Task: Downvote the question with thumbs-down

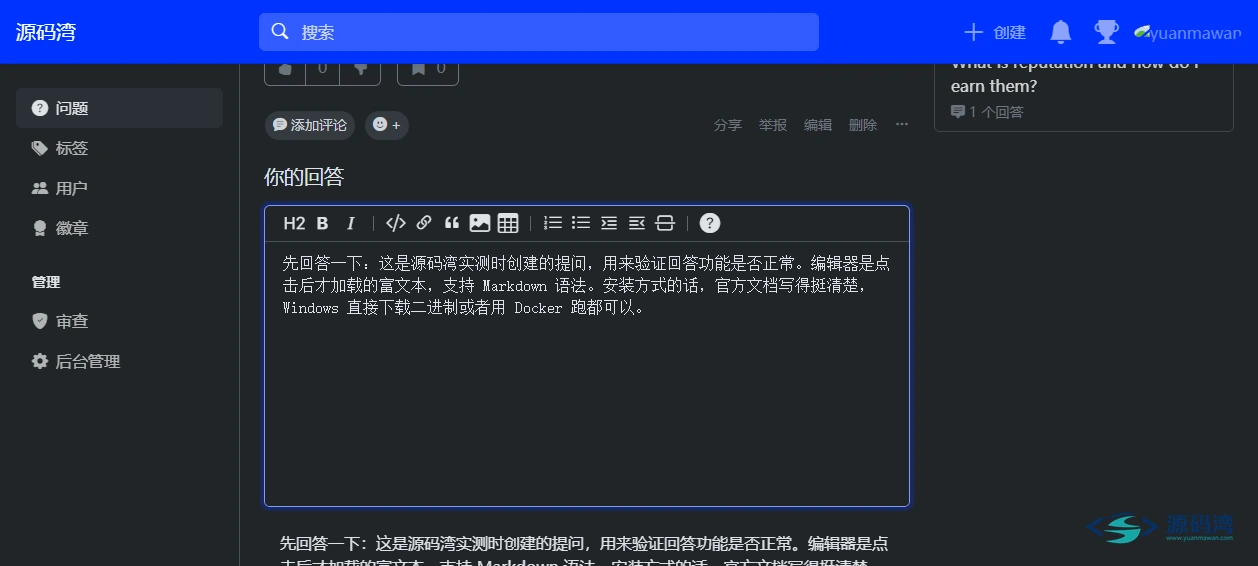Action: point(360,70)
